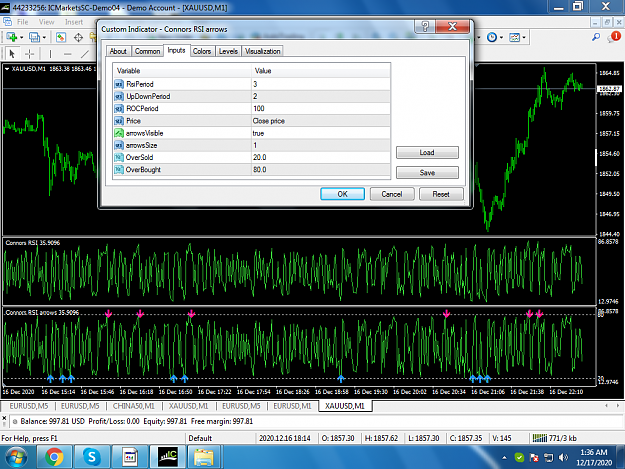Open Google Chrome from the taskbar
The height and width of the screenshot is (469, 625).
coord(54,457)
